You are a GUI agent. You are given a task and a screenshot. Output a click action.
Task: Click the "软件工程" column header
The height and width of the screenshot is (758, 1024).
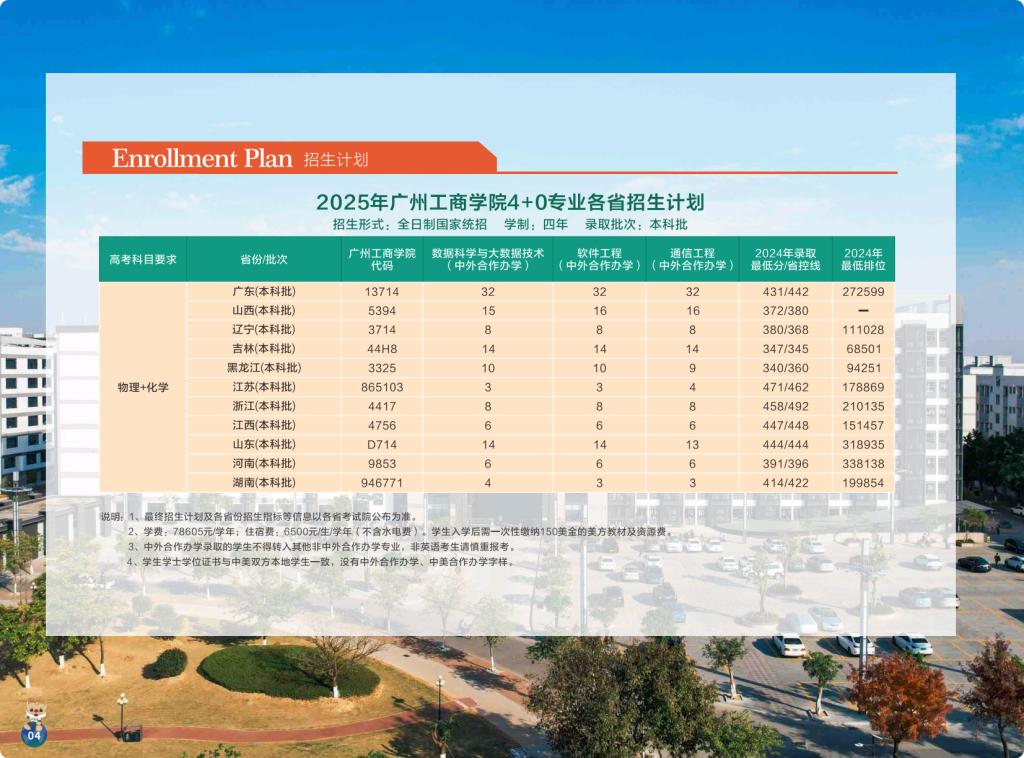600,259
